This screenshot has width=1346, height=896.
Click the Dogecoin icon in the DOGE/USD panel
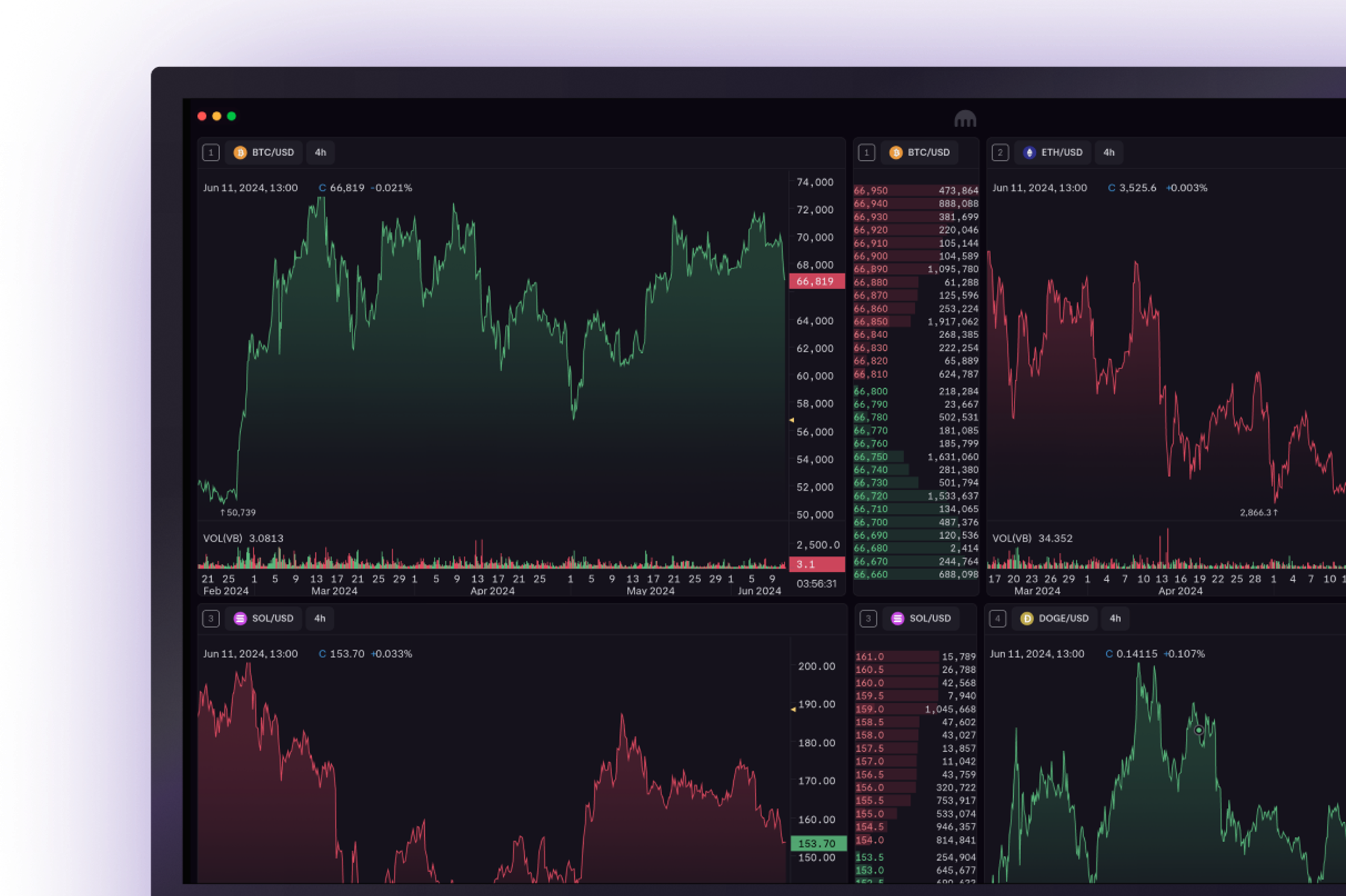(x=1027, y=619)
